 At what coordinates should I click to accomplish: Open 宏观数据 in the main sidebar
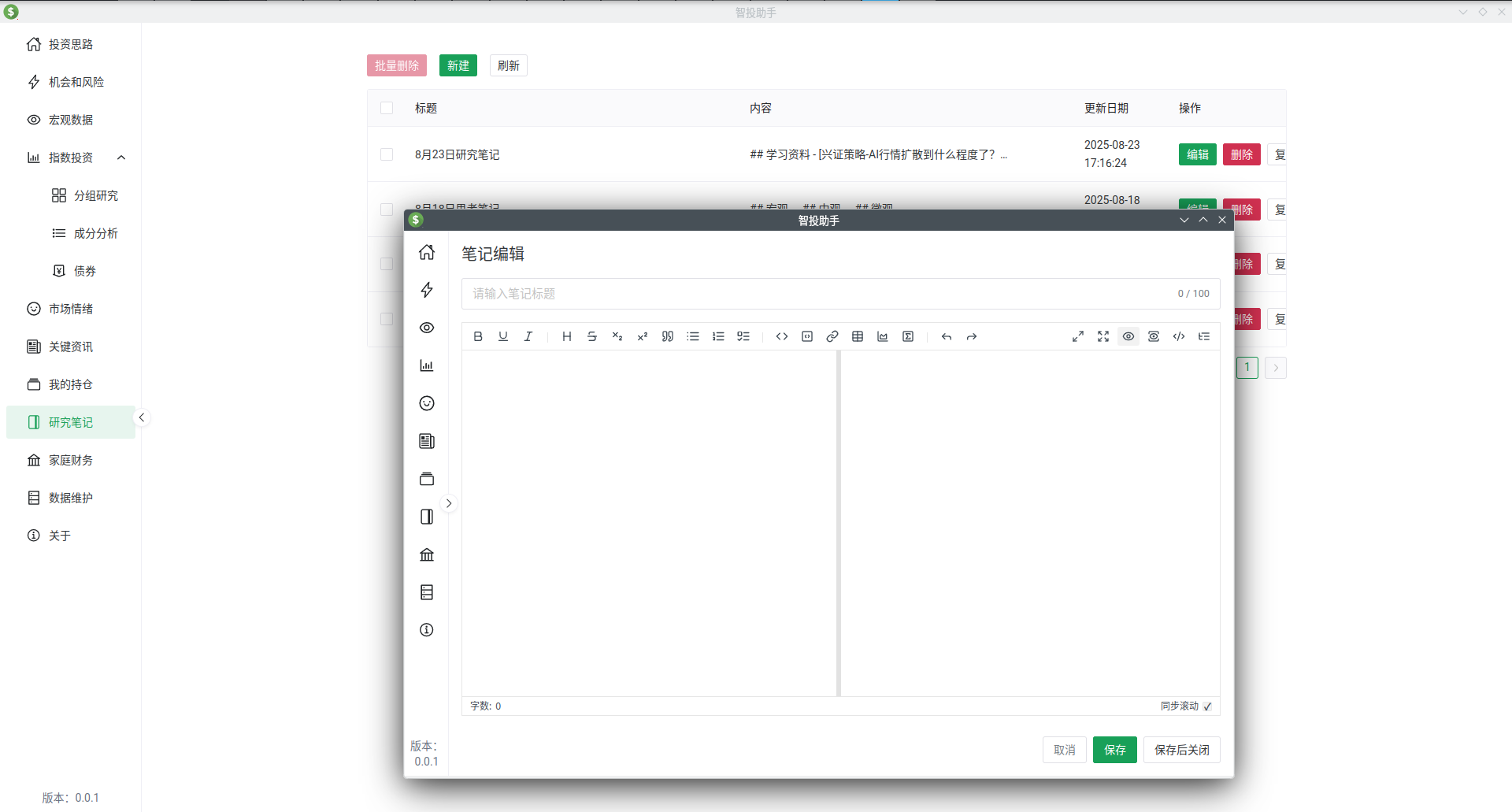71,120
